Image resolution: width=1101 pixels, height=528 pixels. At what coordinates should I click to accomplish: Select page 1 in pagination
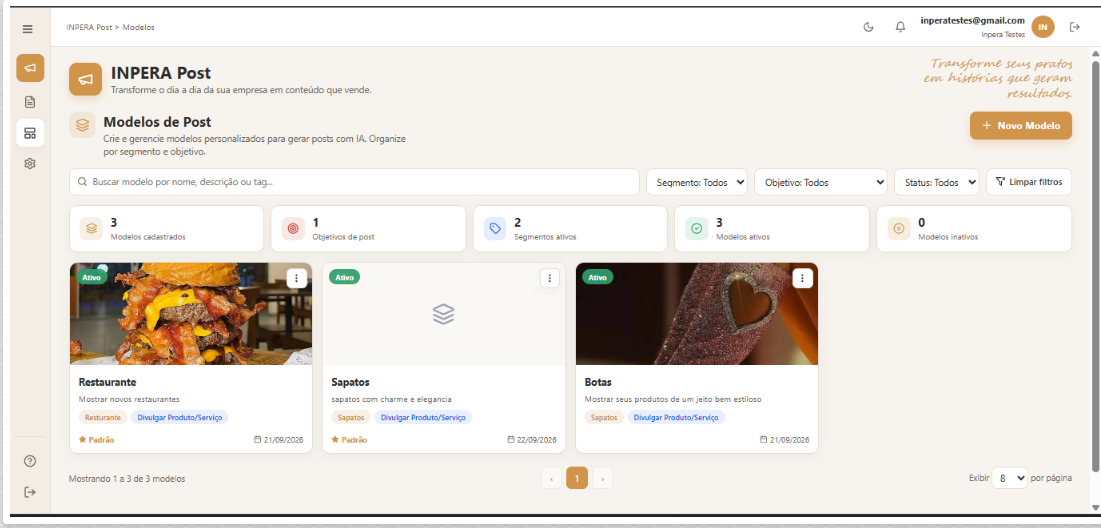point(577,478)
